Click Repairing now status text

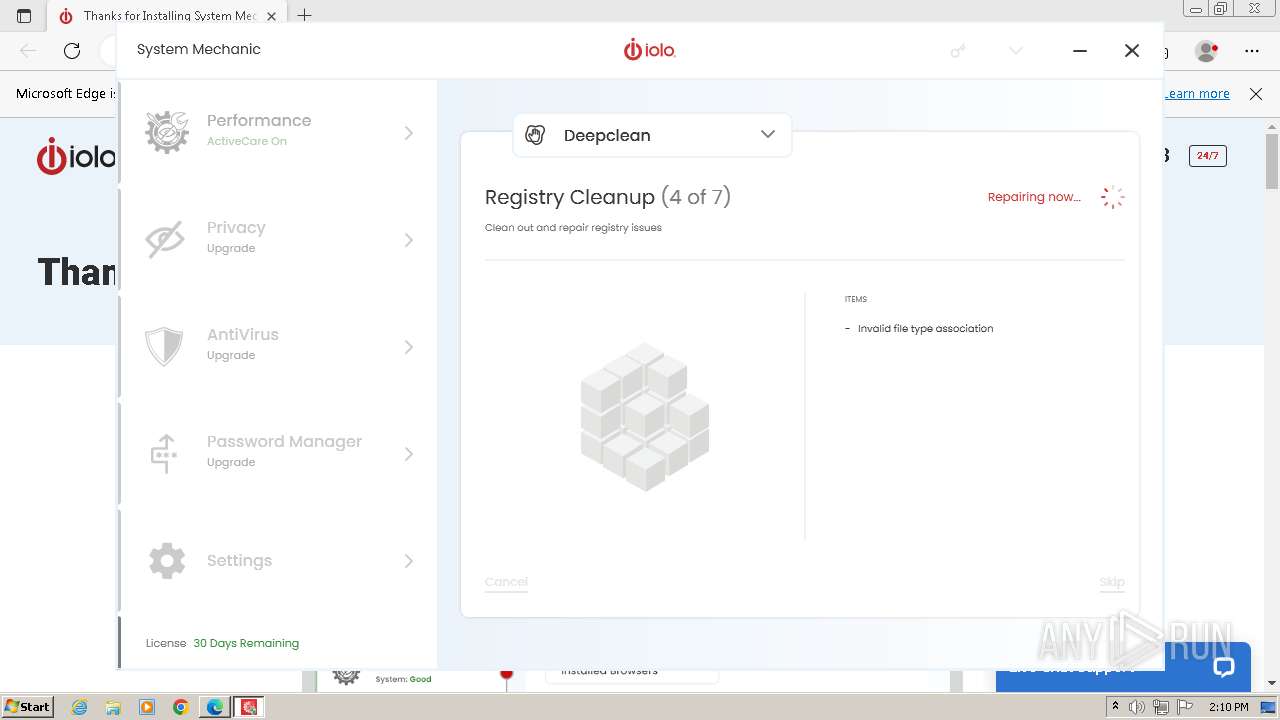[1034, 197]
